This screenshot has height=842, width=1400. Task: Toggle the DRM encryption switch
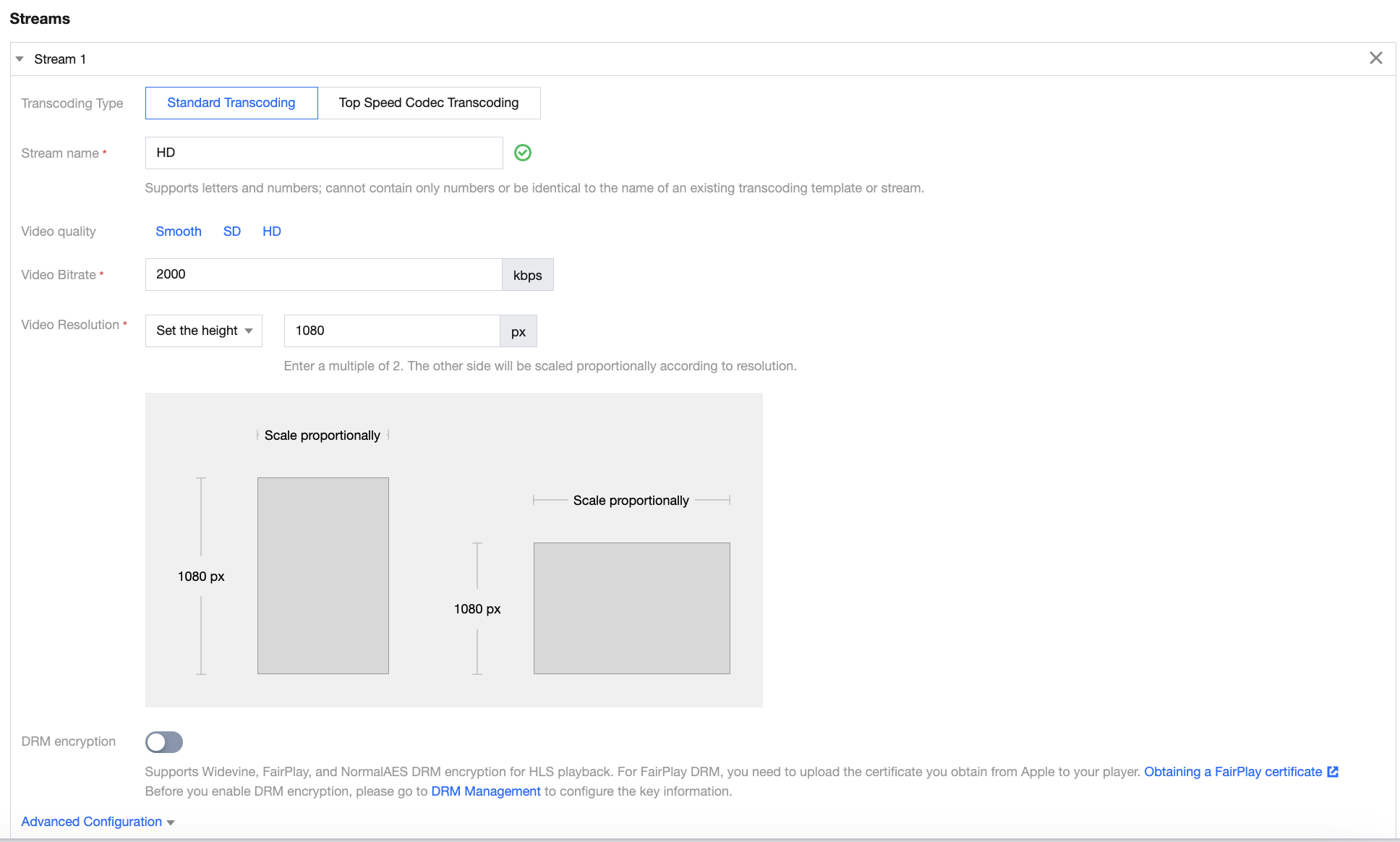pos(164,742)
